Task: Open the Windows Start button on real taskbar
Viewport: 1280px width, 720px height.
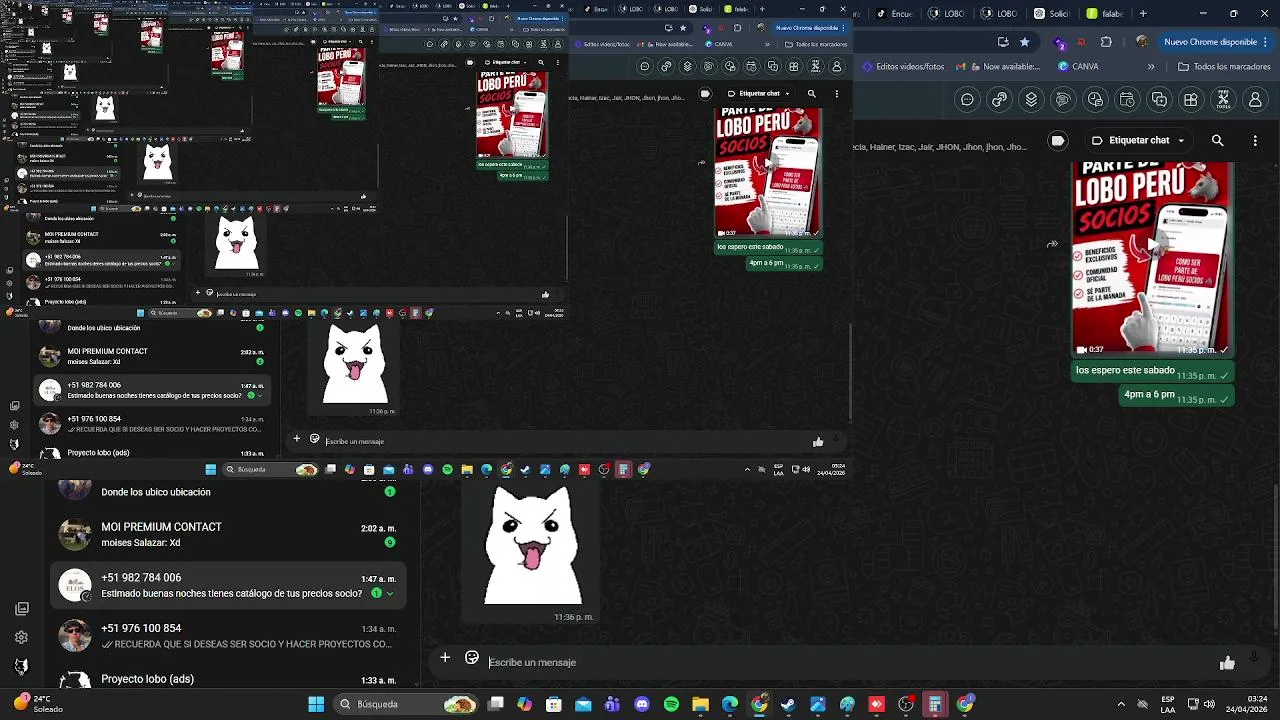Action: click(316, 704)
